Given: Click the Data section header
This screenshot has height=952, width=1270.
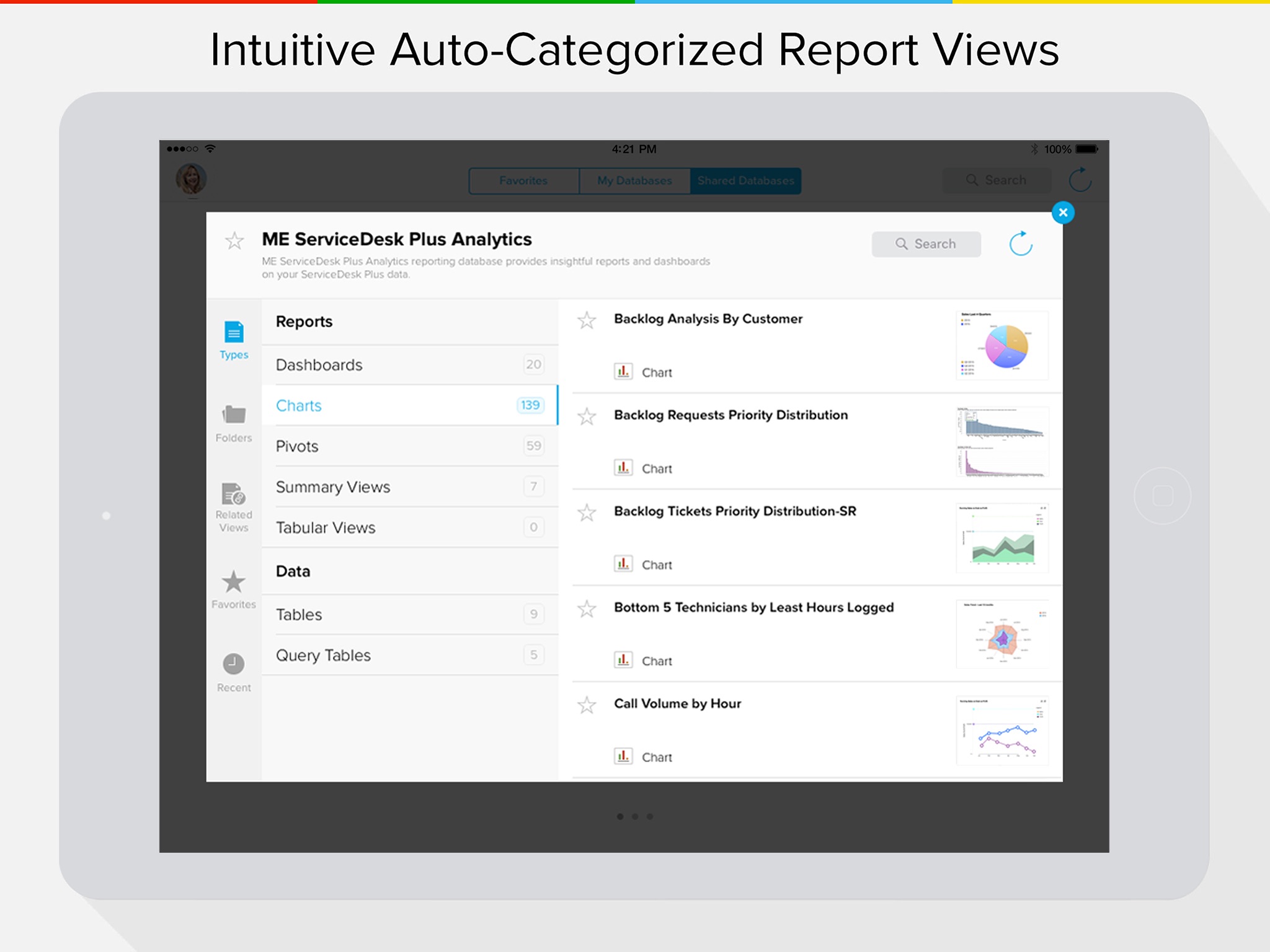Looking at the screenshot, I should pos(293,571).
